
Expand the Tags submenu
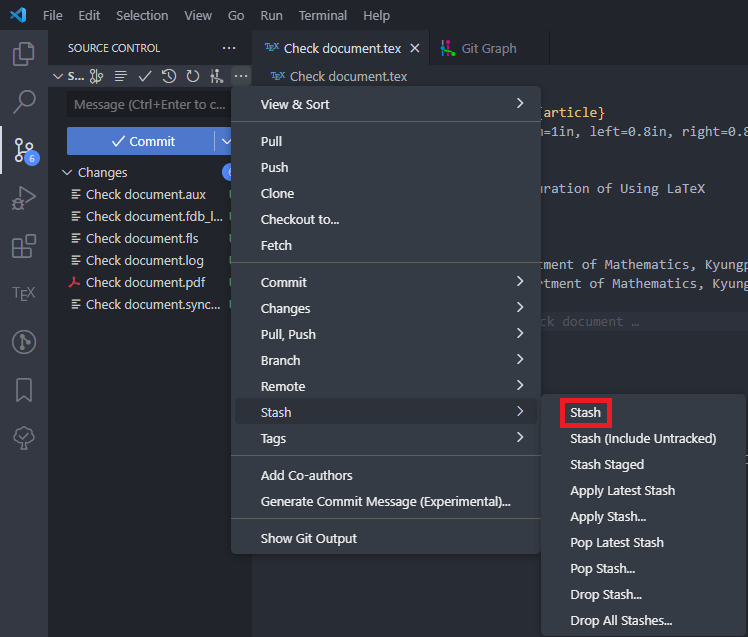click(385, 438)
